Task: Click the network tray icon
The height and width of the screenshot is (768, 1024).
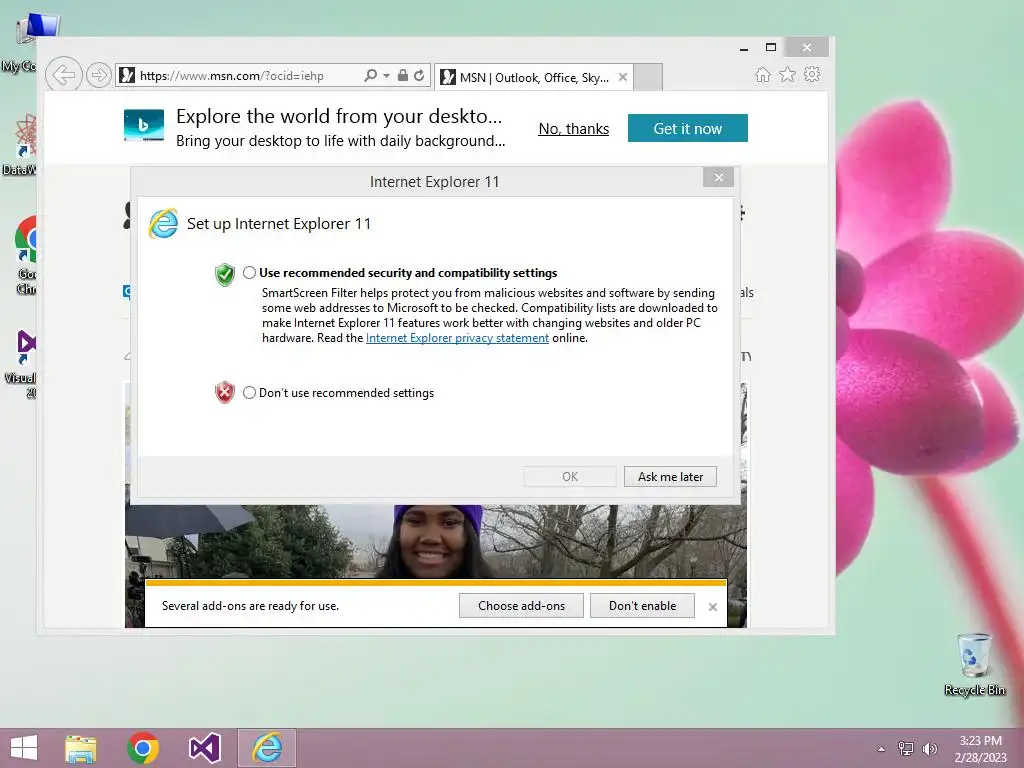Action: [906, 749]
